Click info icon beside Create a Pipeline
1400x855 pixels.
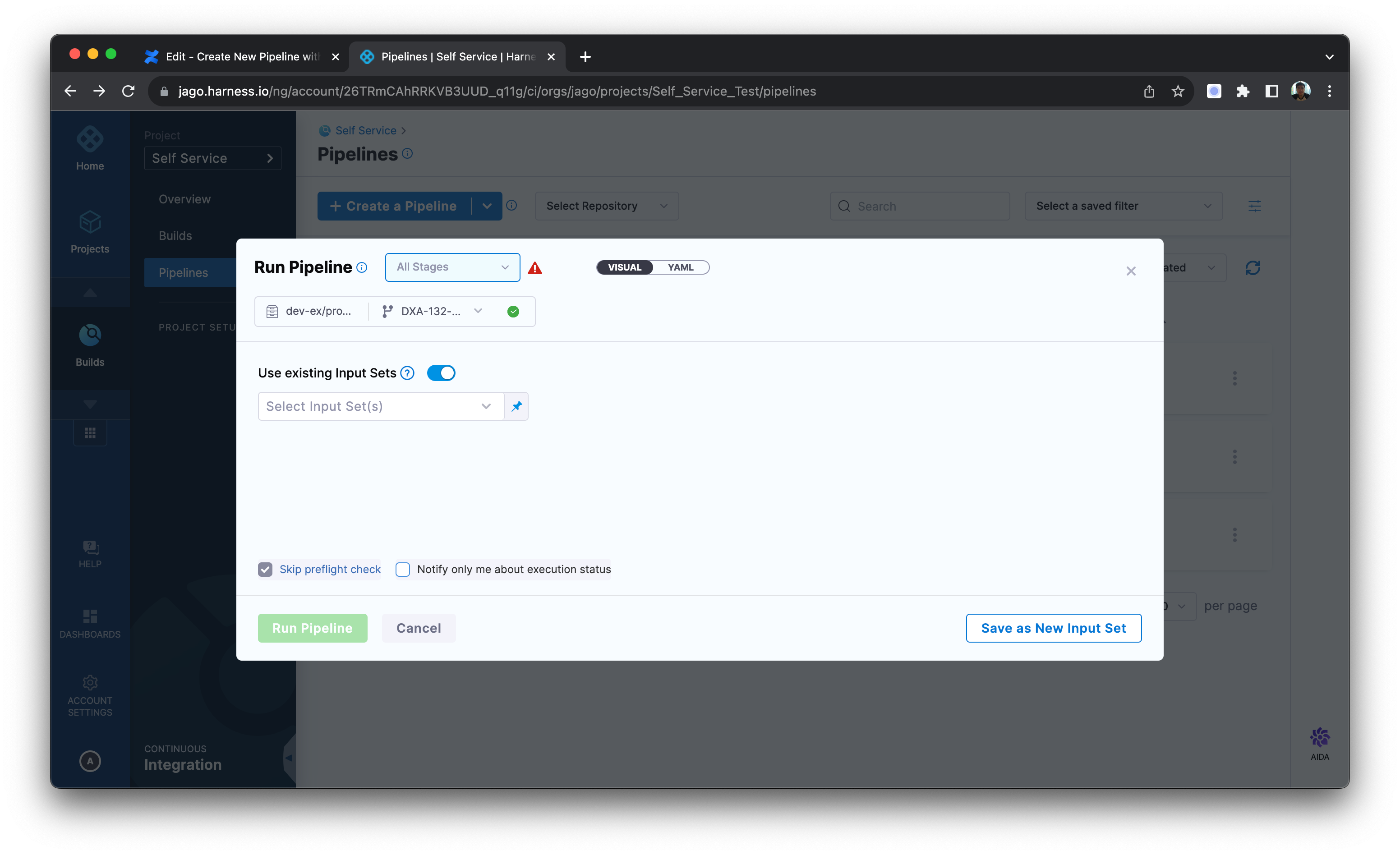click(511, 206)
